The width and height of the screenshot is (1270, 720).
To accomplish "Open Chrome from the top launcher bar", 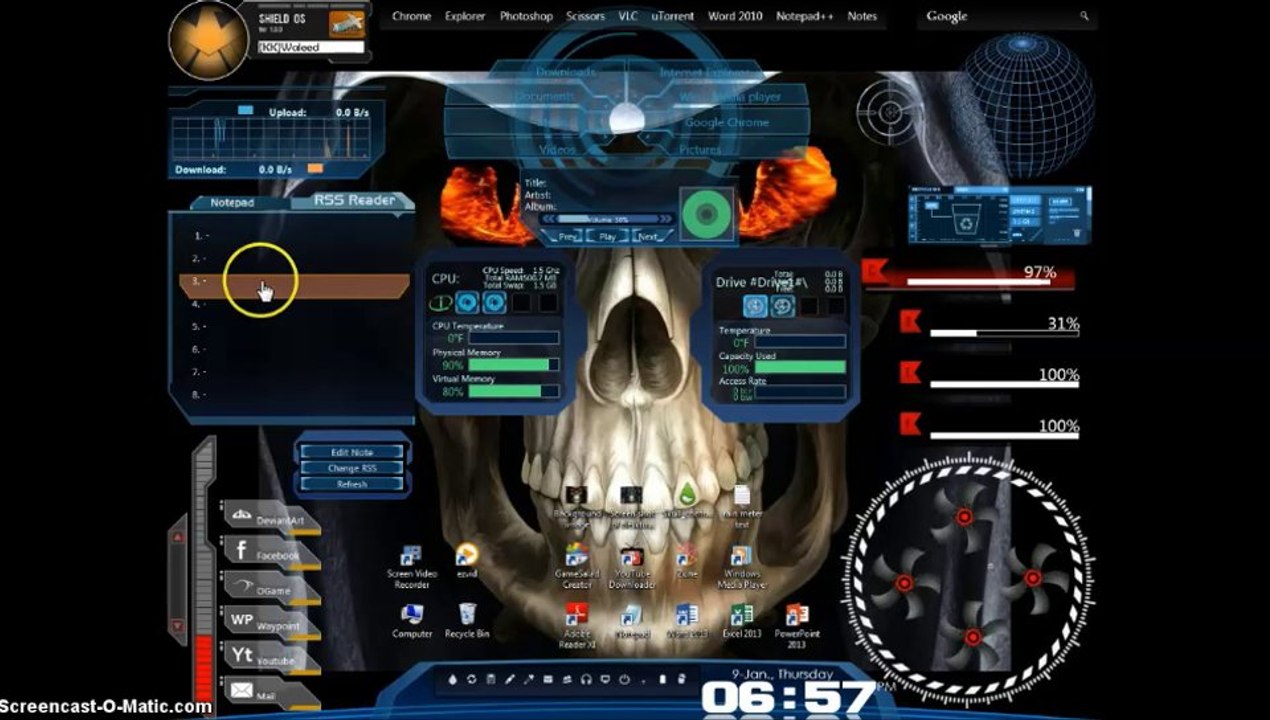I will click(x=412, y=16).
